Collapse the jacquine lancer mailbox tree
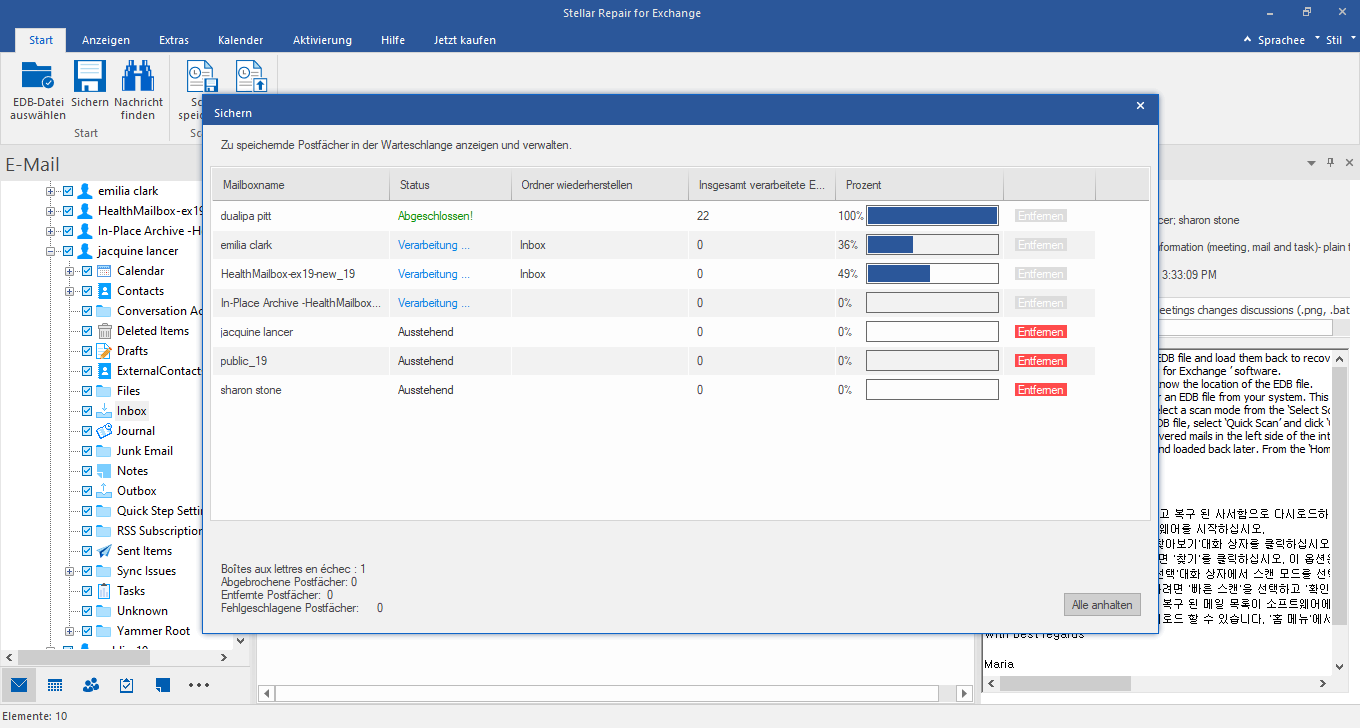The height and width of the screenshot is (728, 1360). tap(51, 251)
